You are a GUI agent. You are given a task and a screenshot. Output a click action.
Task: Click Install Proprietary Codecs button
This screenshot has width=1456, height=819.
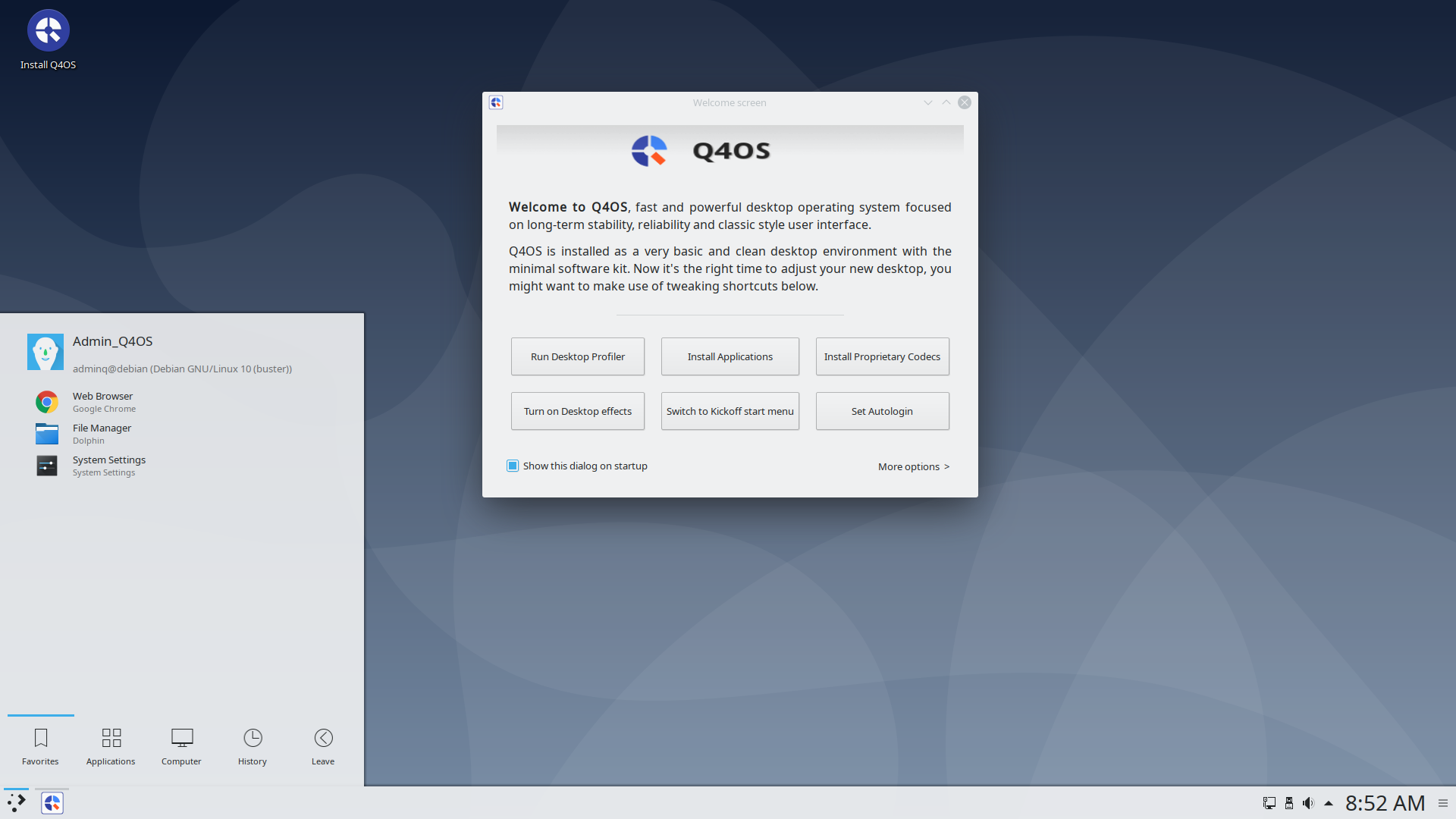tap(882, 356)
